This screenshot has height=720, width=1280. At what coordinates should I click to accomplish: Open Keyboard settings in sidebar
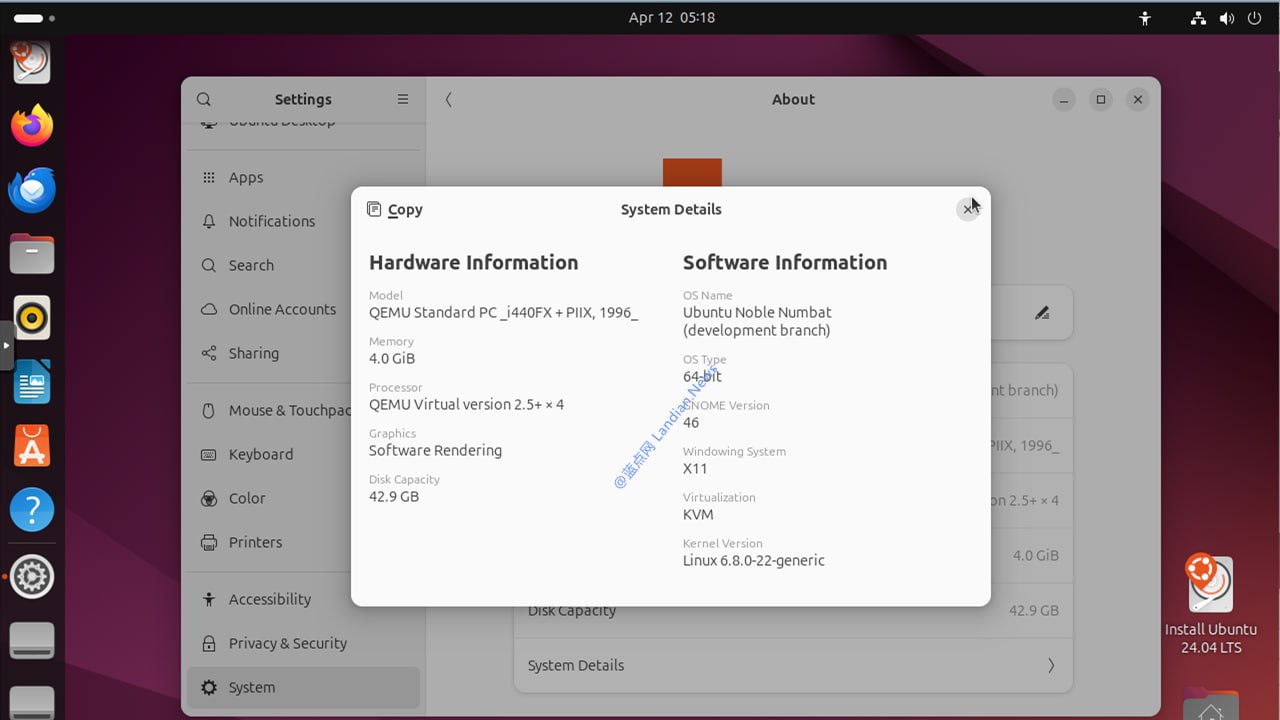coord(260,454)
